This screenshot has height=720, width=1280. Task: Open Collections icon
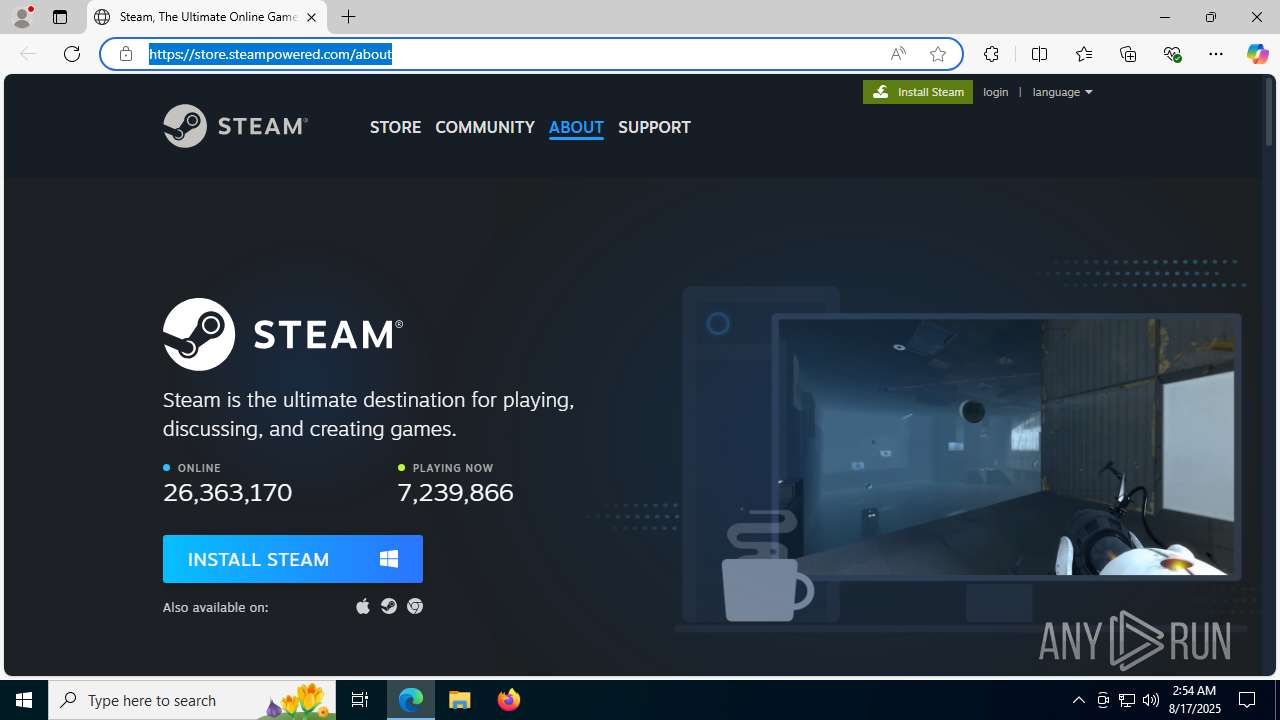pyautogui.click(x=1128, y=54)
